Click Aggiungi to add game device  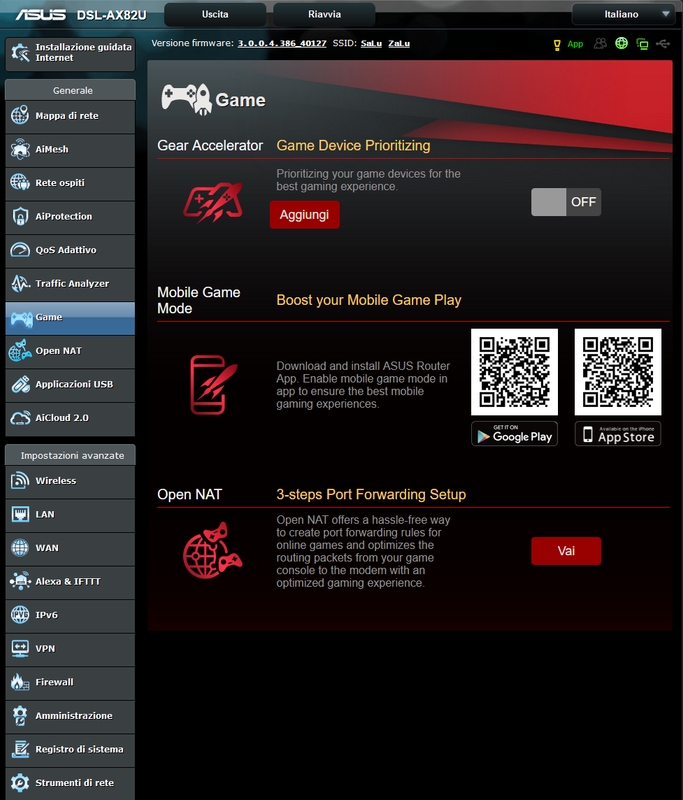pos(305,215)
